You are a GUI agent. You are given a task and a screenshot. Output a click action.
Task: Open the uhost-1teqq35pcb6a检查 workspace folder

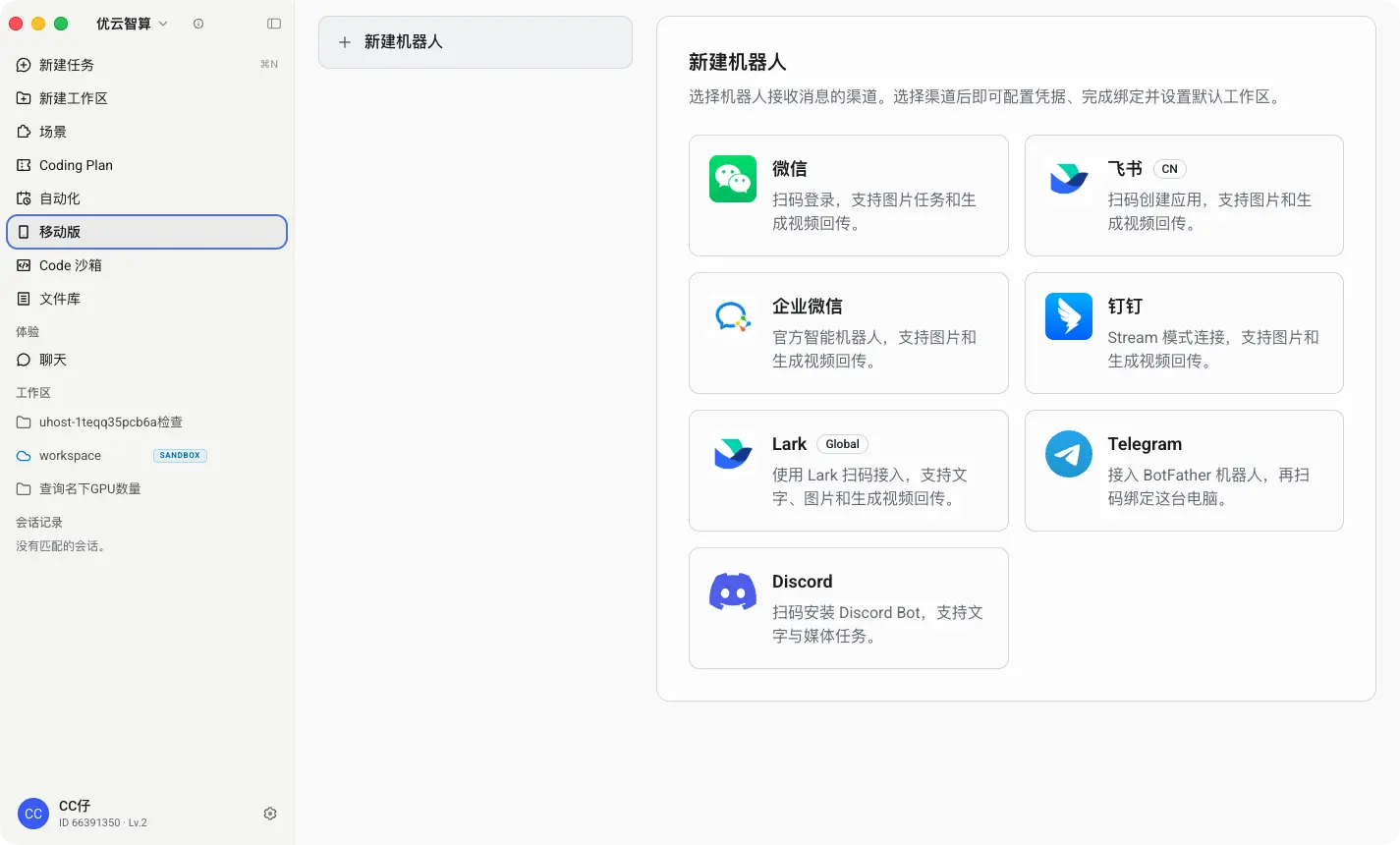click(x=147, y=422)
